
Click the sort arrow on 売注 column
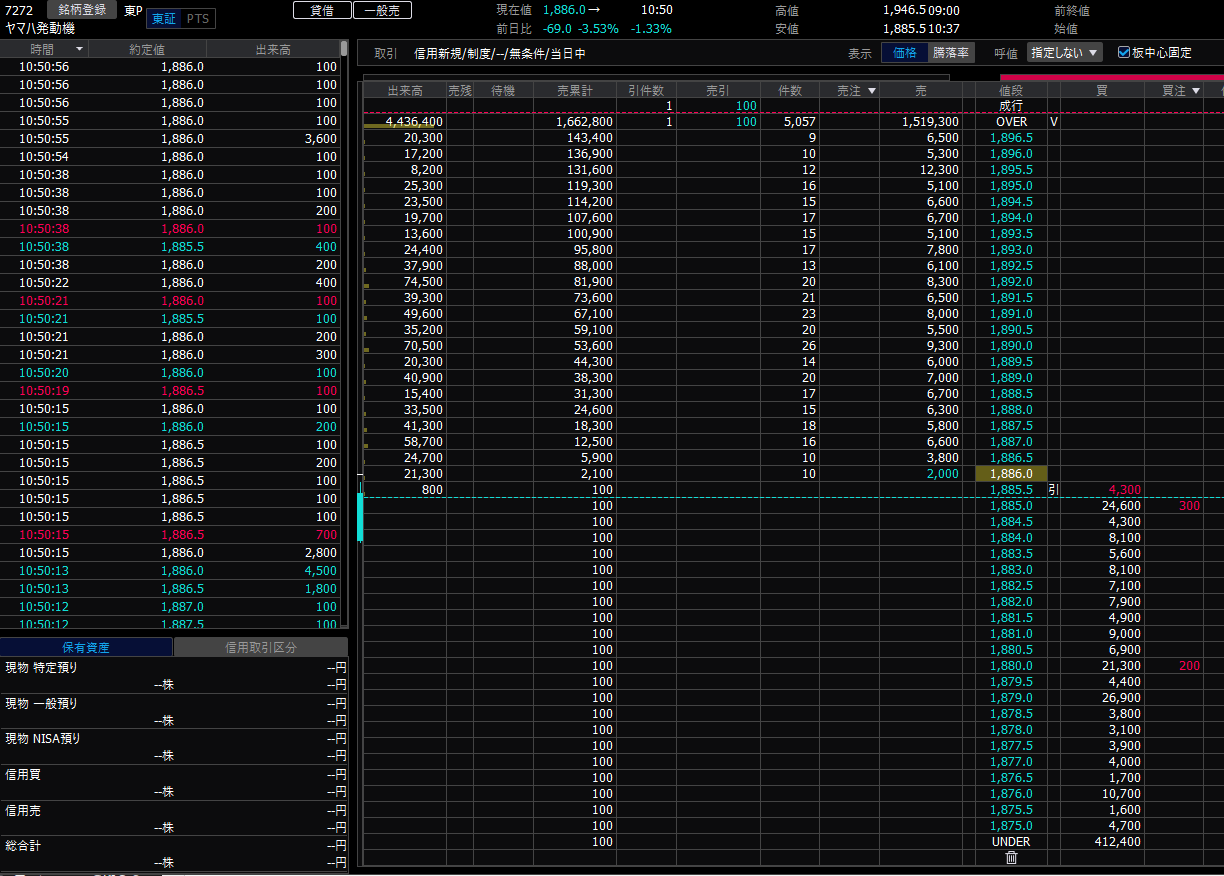coord(872,91)
